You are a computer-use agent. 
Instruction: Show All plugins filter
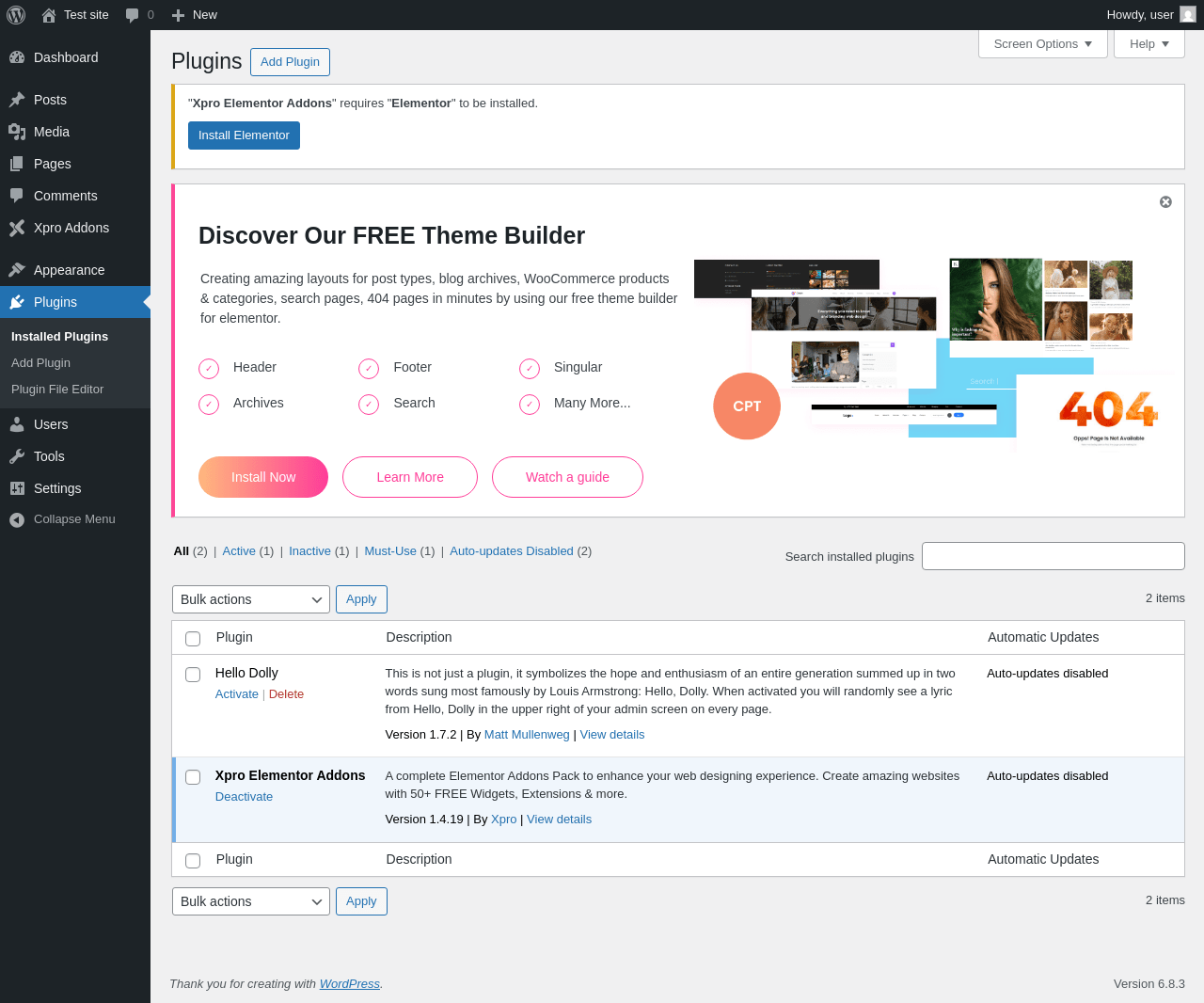click(182, 551)
